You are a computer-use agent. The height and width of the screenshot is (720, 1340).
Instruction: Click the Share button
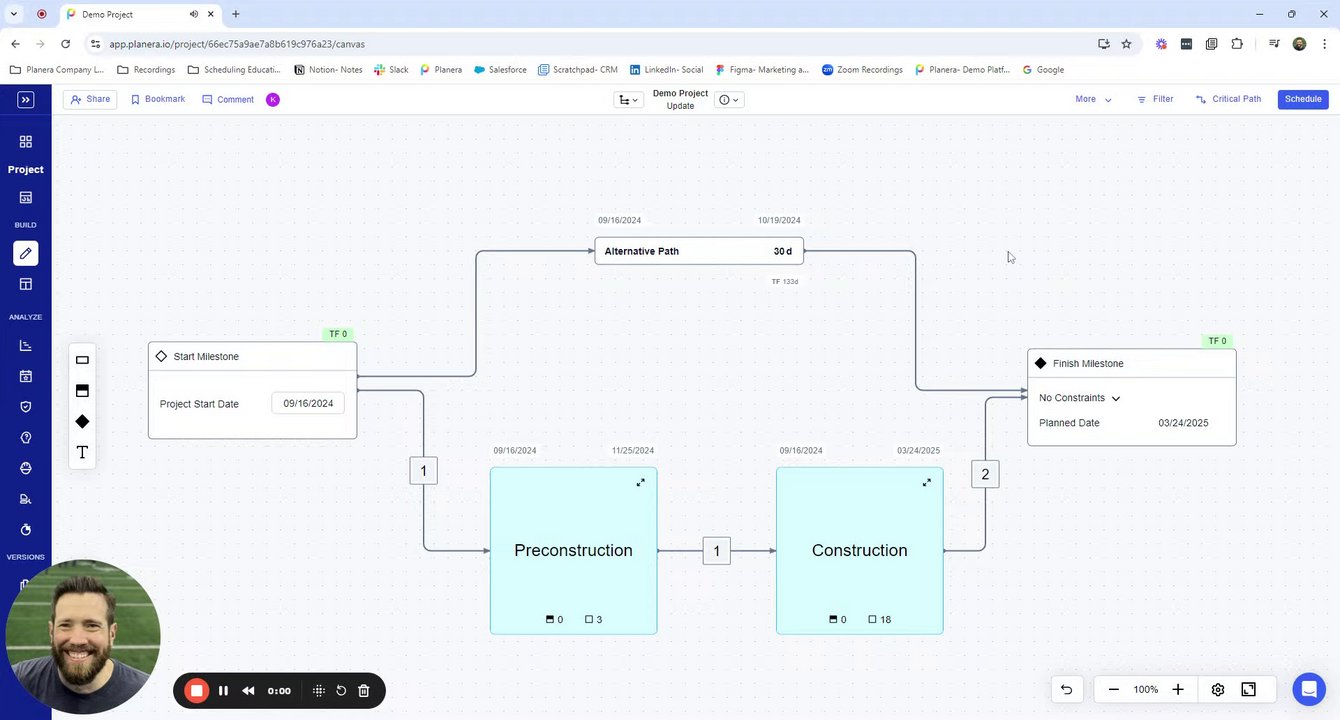[x=90, y=99]
